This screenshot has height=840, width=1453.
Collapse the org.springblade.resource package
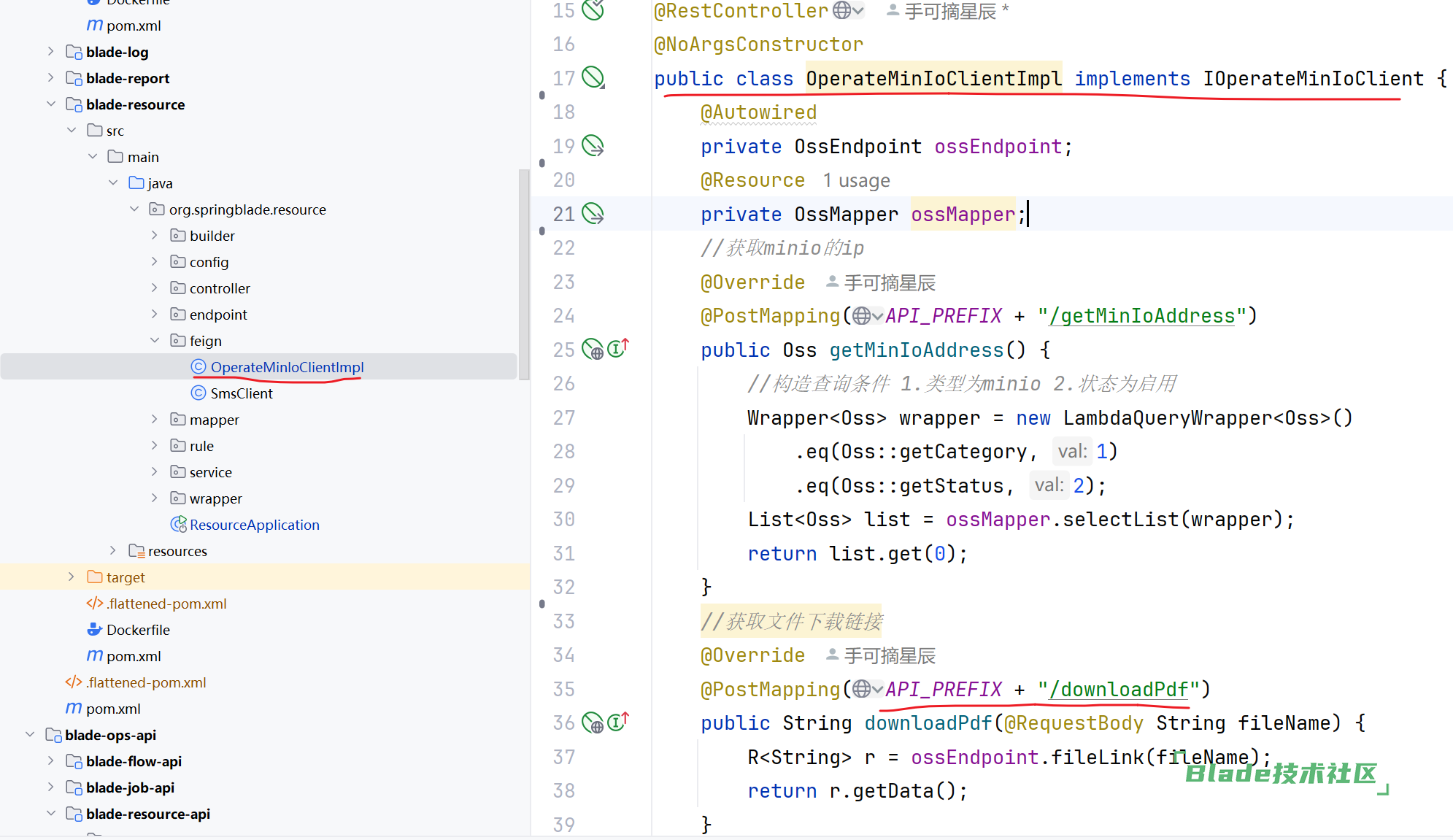click(x=134, y=209)
